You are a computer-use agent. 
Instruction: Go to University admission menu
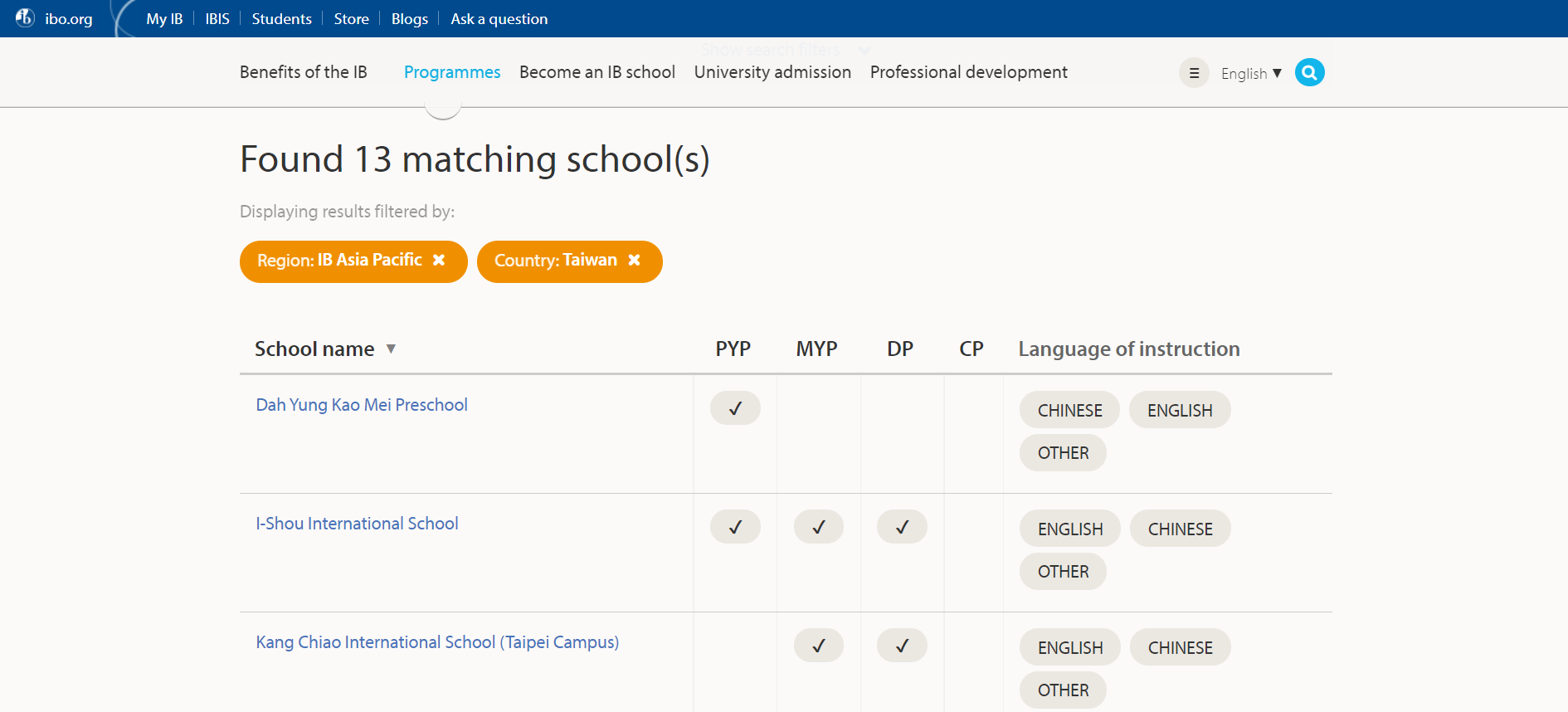pyautogui.click(x=772, y=72)
